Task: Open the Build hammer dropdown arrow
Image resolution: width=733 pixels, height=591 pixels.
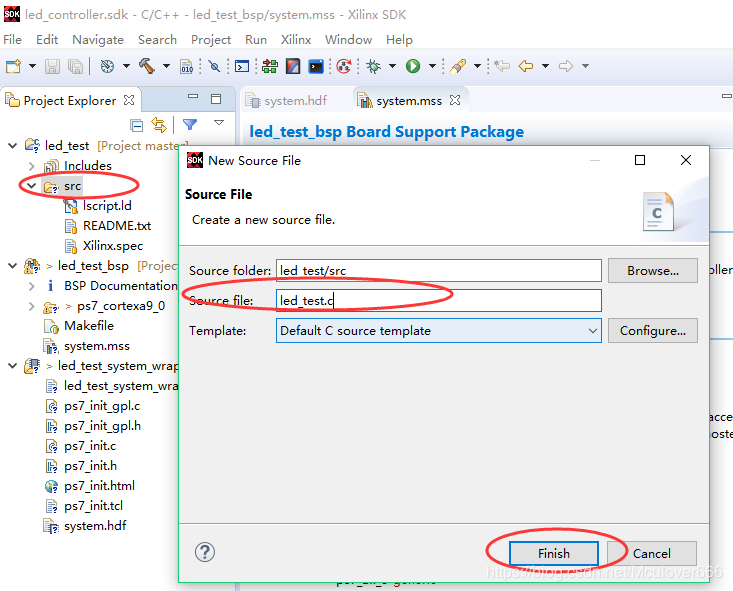Action: pyautogui.click(x=166, y=66)
